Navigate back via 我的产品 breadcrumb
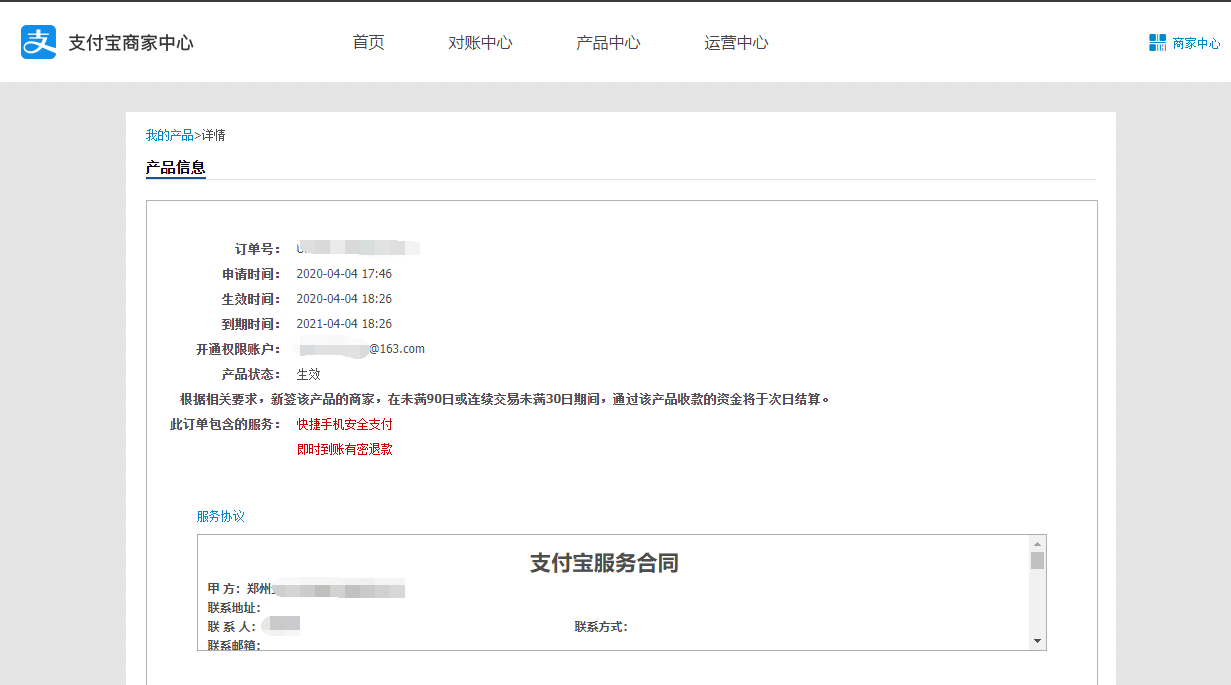Viewport: 1231px width, 685px height. (169, 135)
